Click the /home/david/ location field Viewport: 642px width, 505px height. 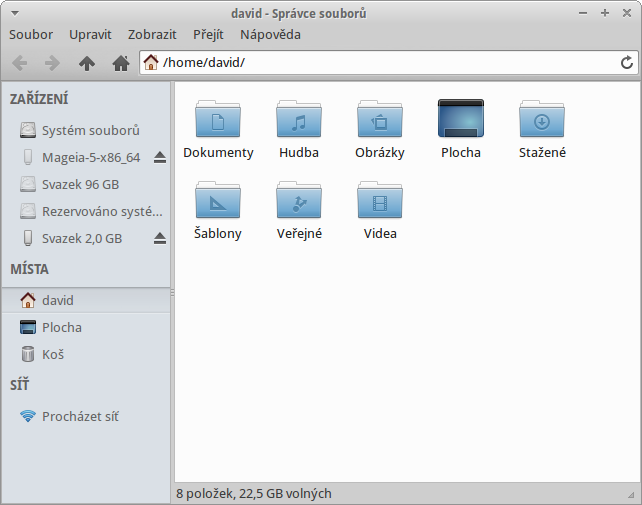(389, 63)
